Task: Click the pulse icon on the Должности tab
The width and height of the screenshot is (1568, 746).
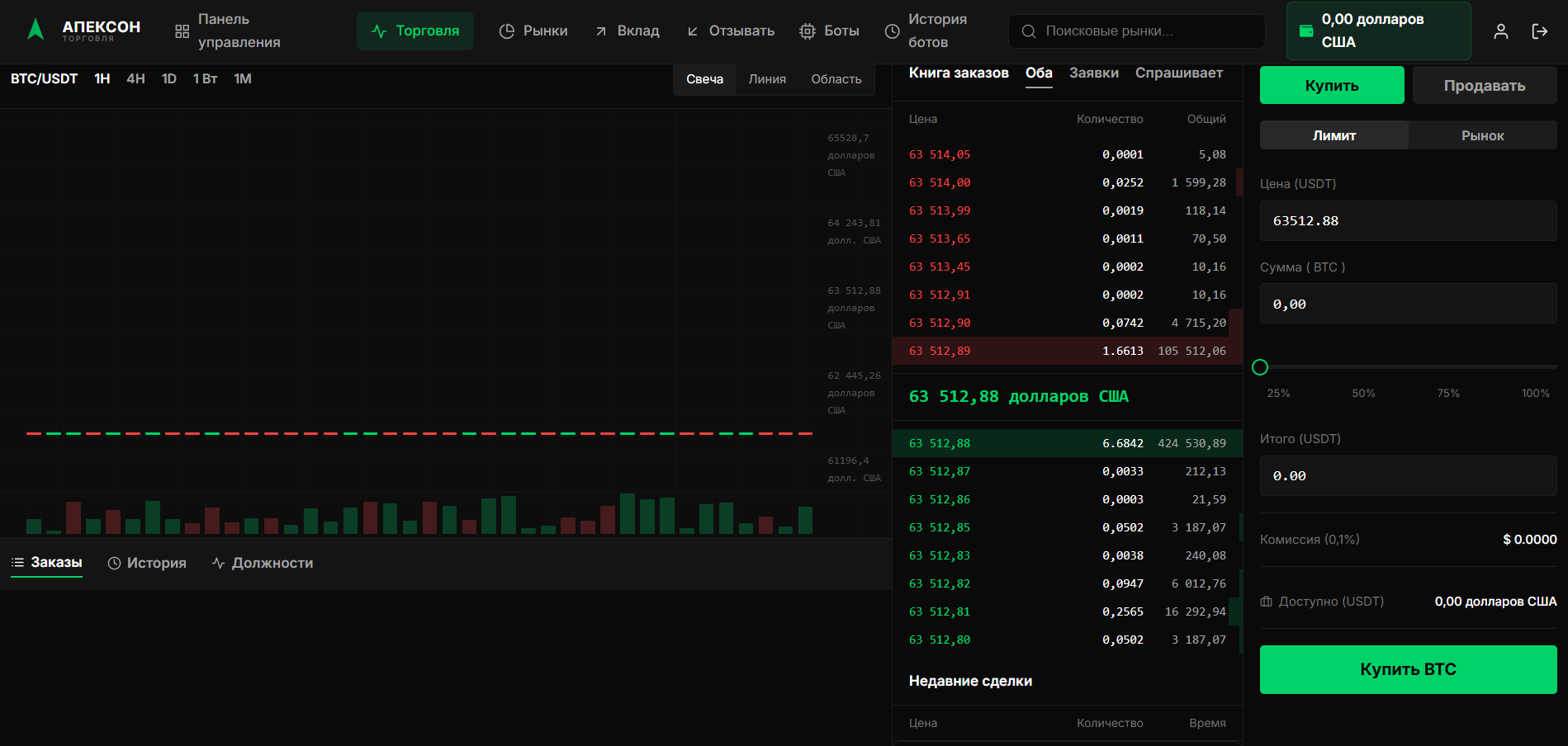Action: point(219,563)
